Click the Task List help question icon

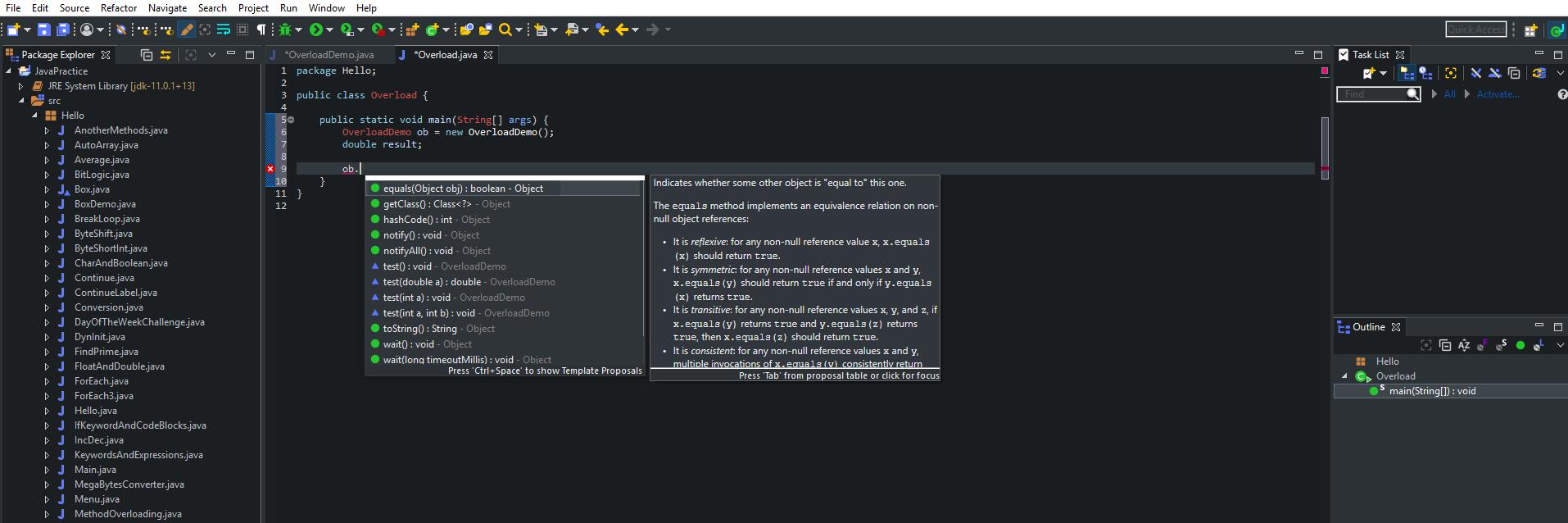(1561, 94)
